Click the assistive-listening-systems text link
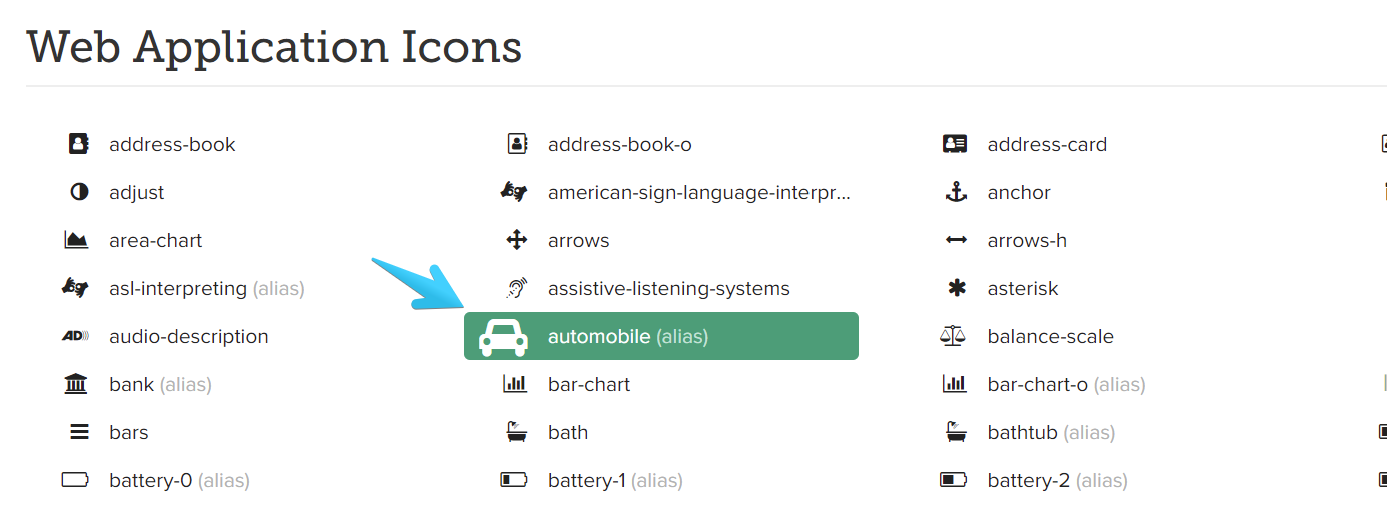The image size is (1387, 515). click(668, 288)
